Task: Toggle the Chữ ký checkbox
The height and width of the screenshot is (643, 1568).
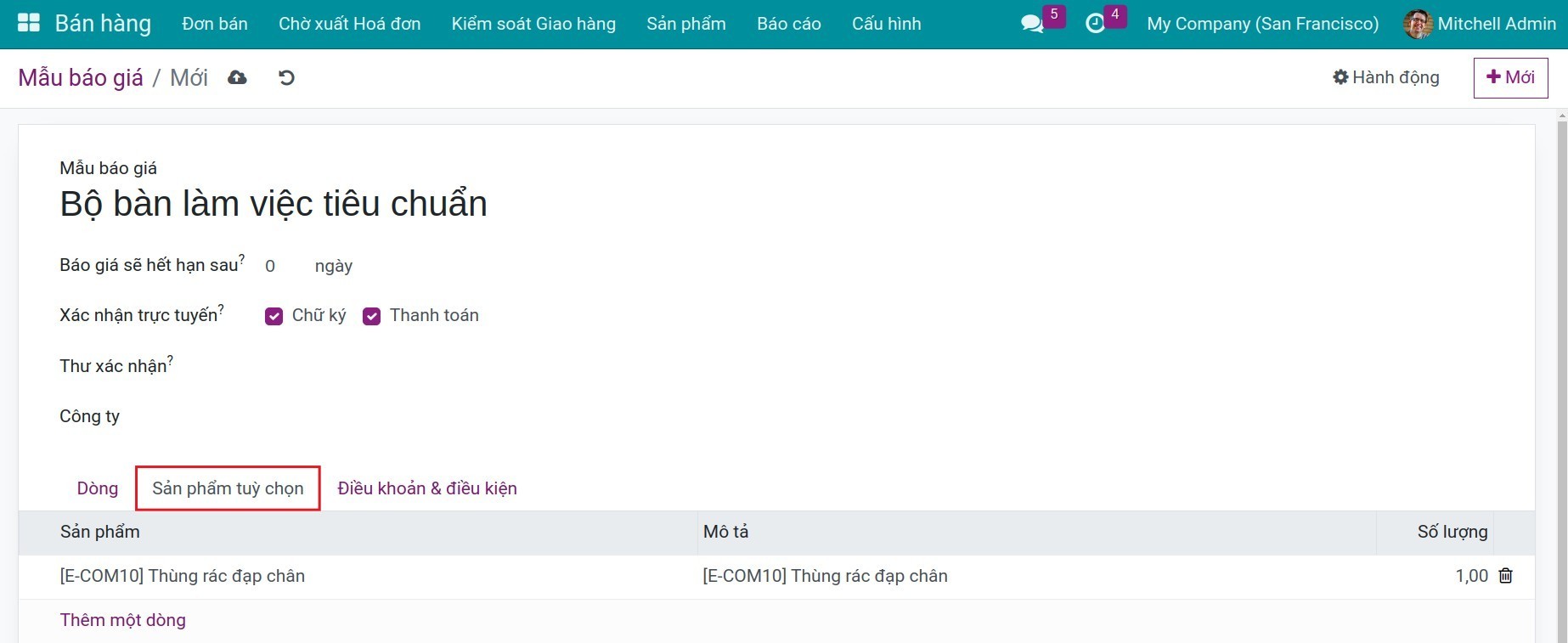Action: pos(274,316)
